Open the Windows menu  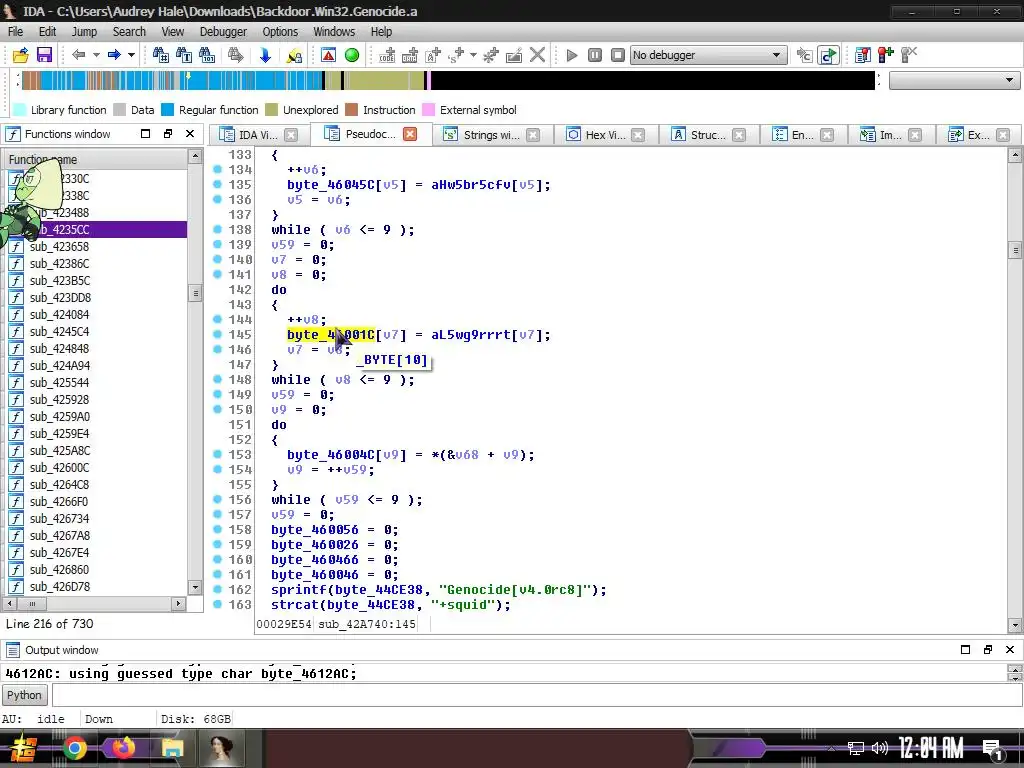(x=334, y=31)
